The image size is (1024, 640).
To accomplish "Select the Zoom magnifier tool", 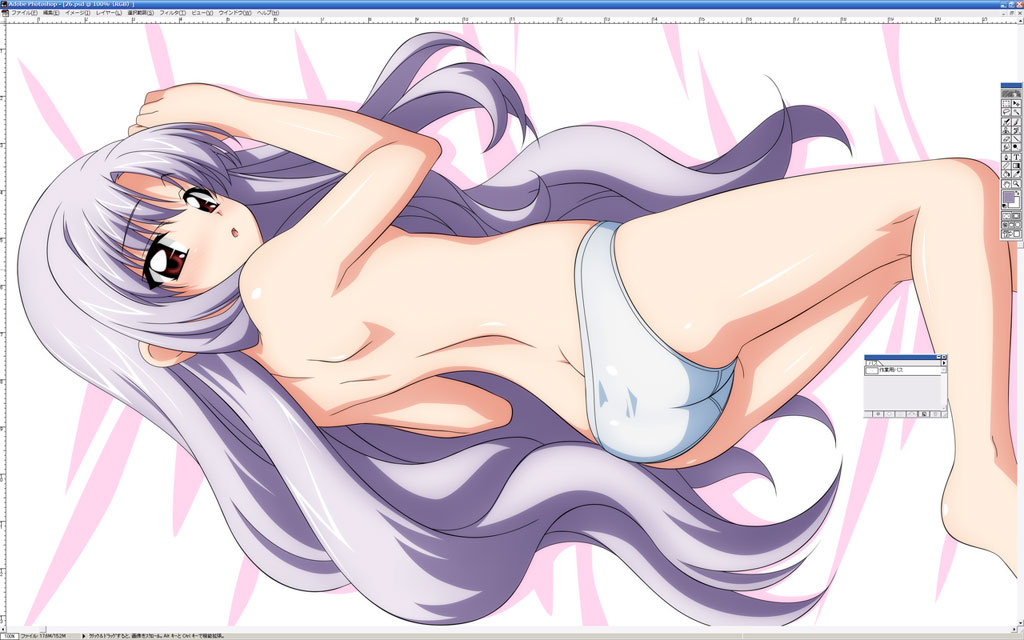I will (x=1017, y=184).
